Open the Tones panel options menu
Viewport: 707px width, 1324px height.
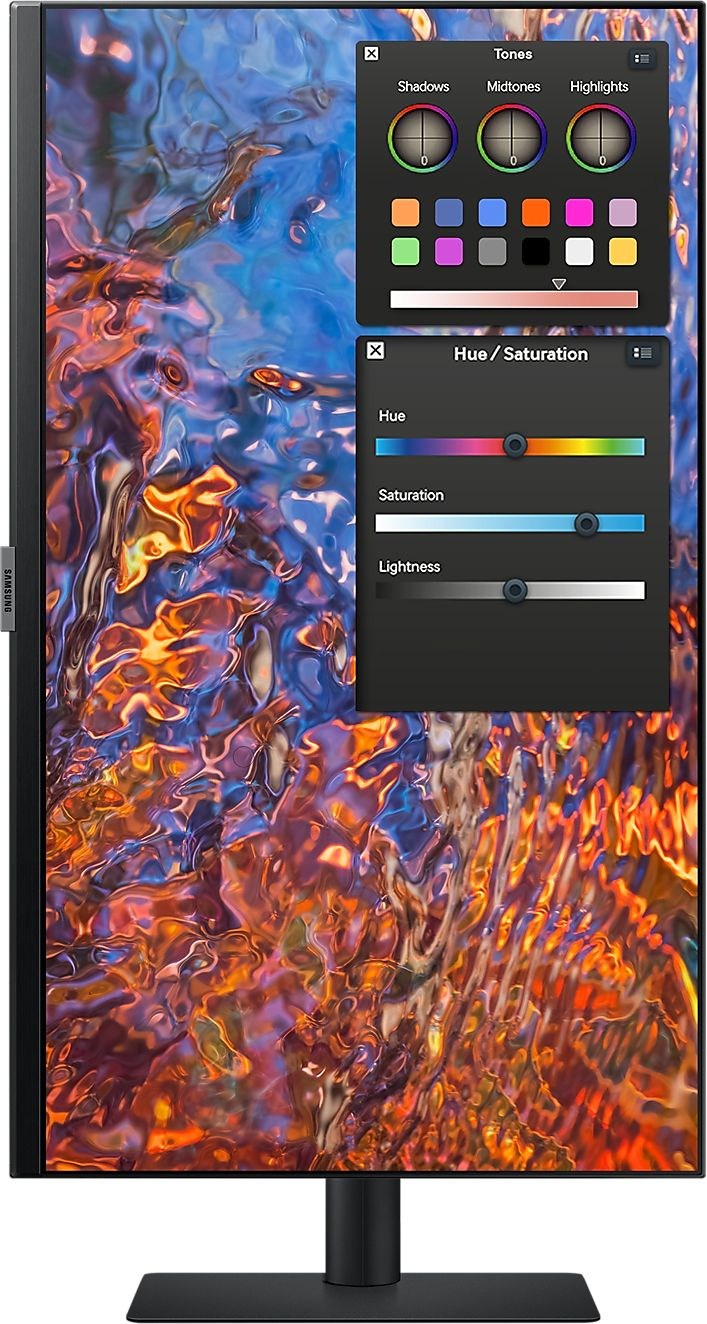click(x=642, y=59)
